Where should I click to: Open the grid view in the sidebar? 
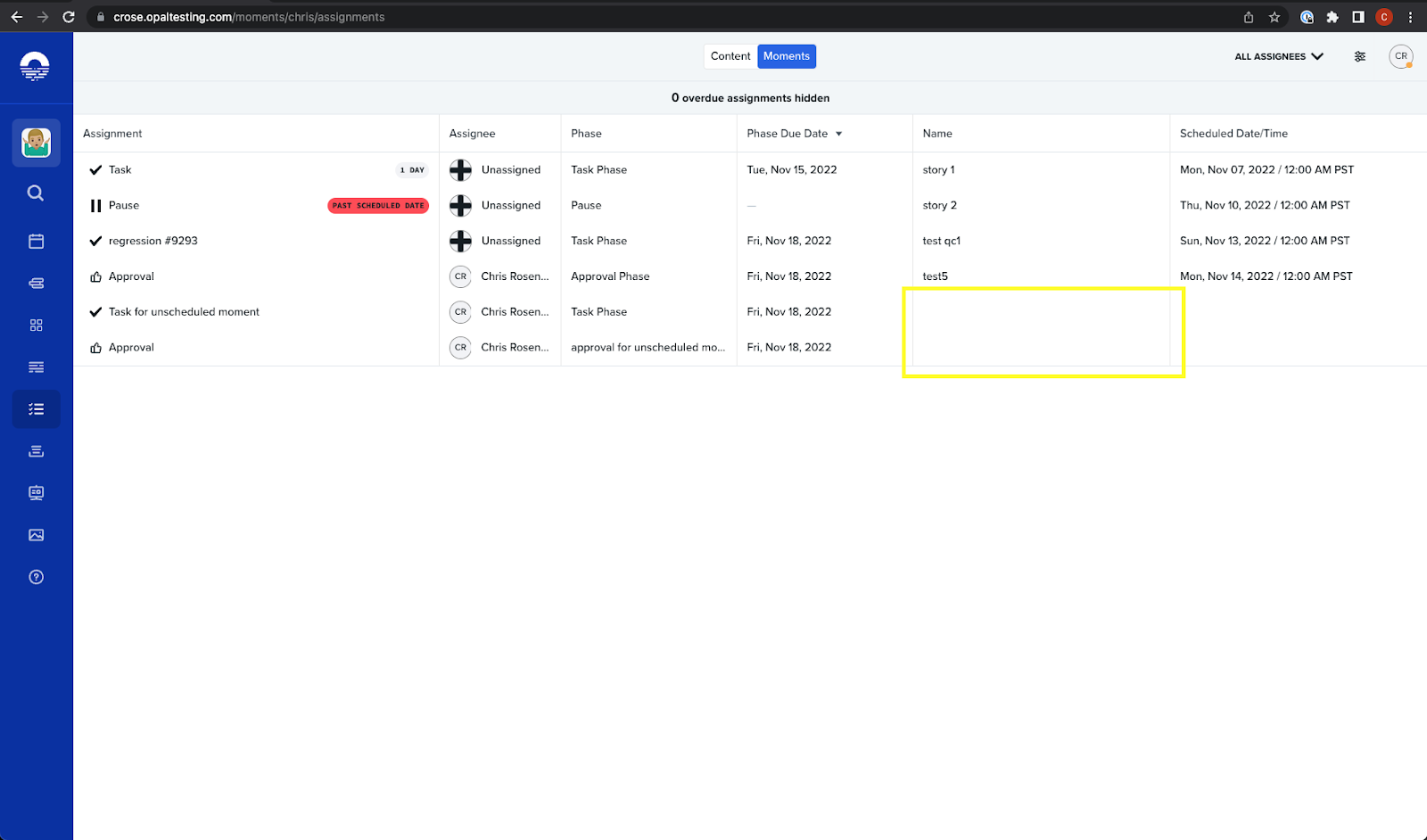36,325
